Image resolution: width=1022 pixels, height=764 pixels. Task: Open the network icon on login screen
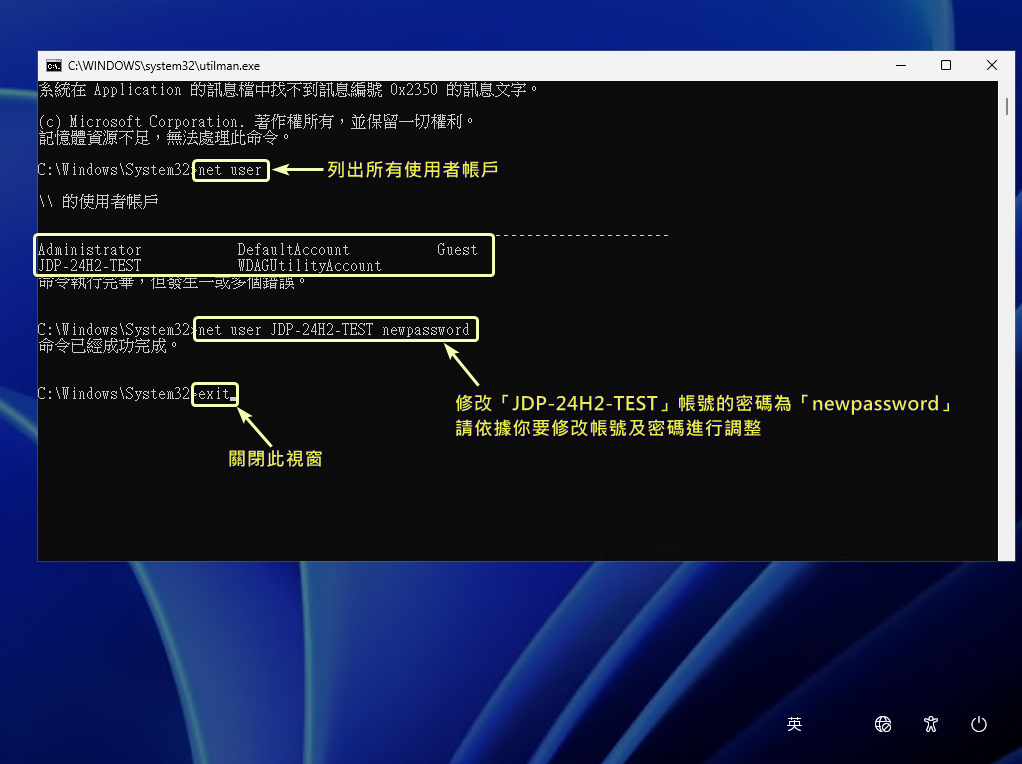pyautogui.click(x=882, y=724)
